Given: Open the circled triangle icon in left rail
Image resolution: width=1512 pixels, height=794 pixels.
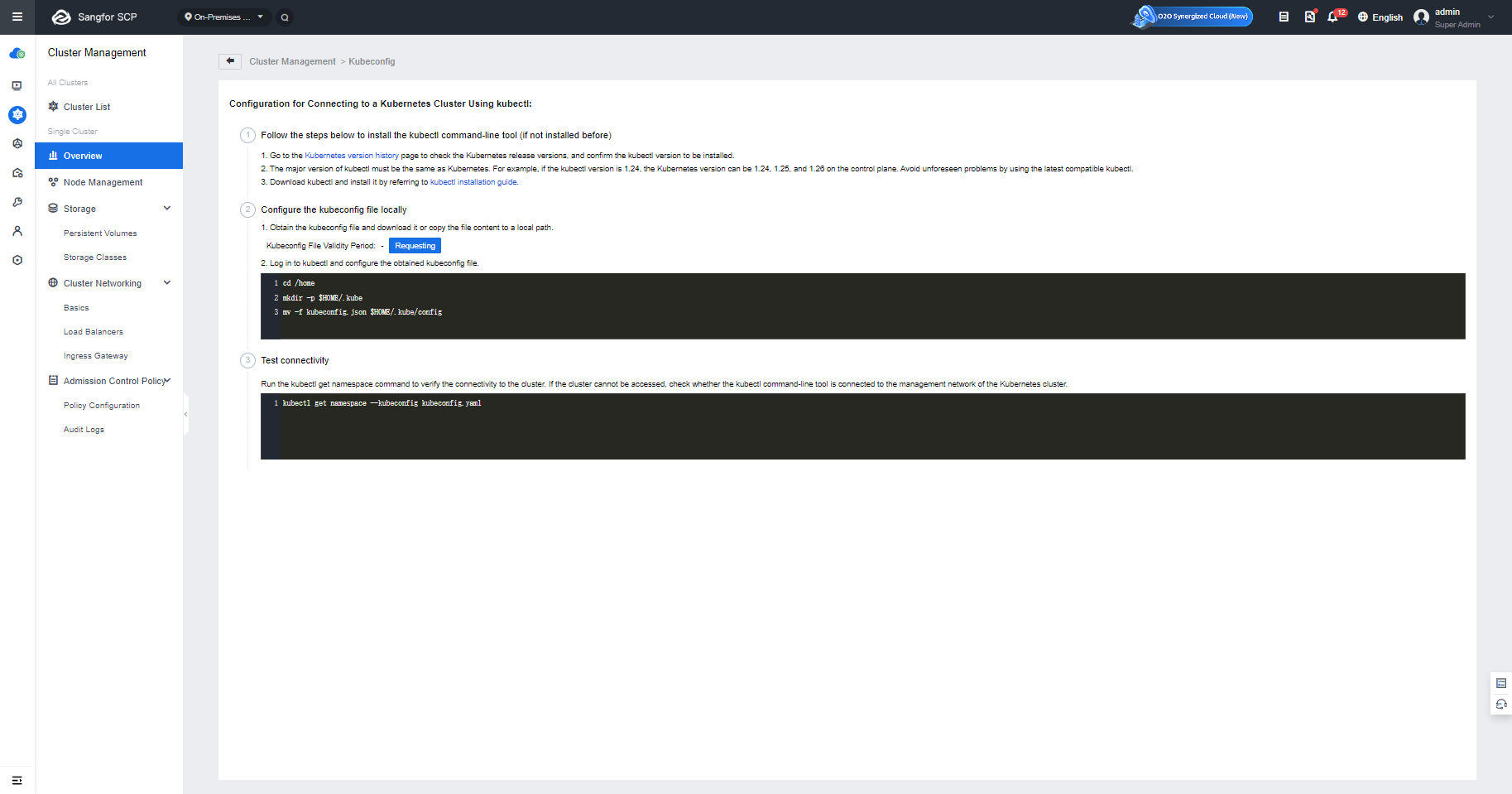Looking at the screenshot, I should 17,143.
